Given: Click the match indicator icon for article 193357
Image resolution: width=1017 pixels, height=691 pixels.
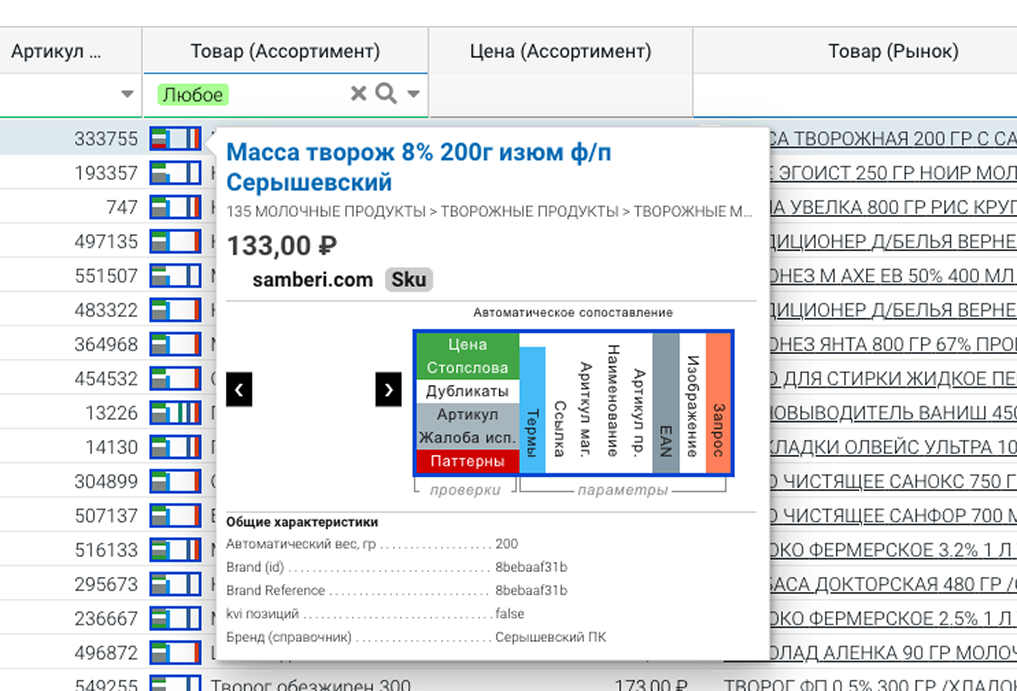Looking at the screenshot, I should tap(175, 174).
